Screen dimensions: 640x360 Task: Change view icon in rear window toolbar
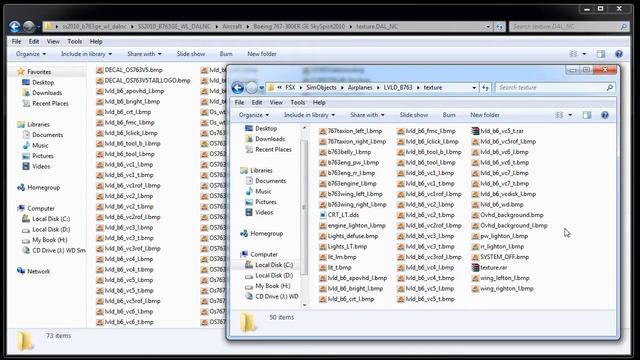tap(573, 54)
